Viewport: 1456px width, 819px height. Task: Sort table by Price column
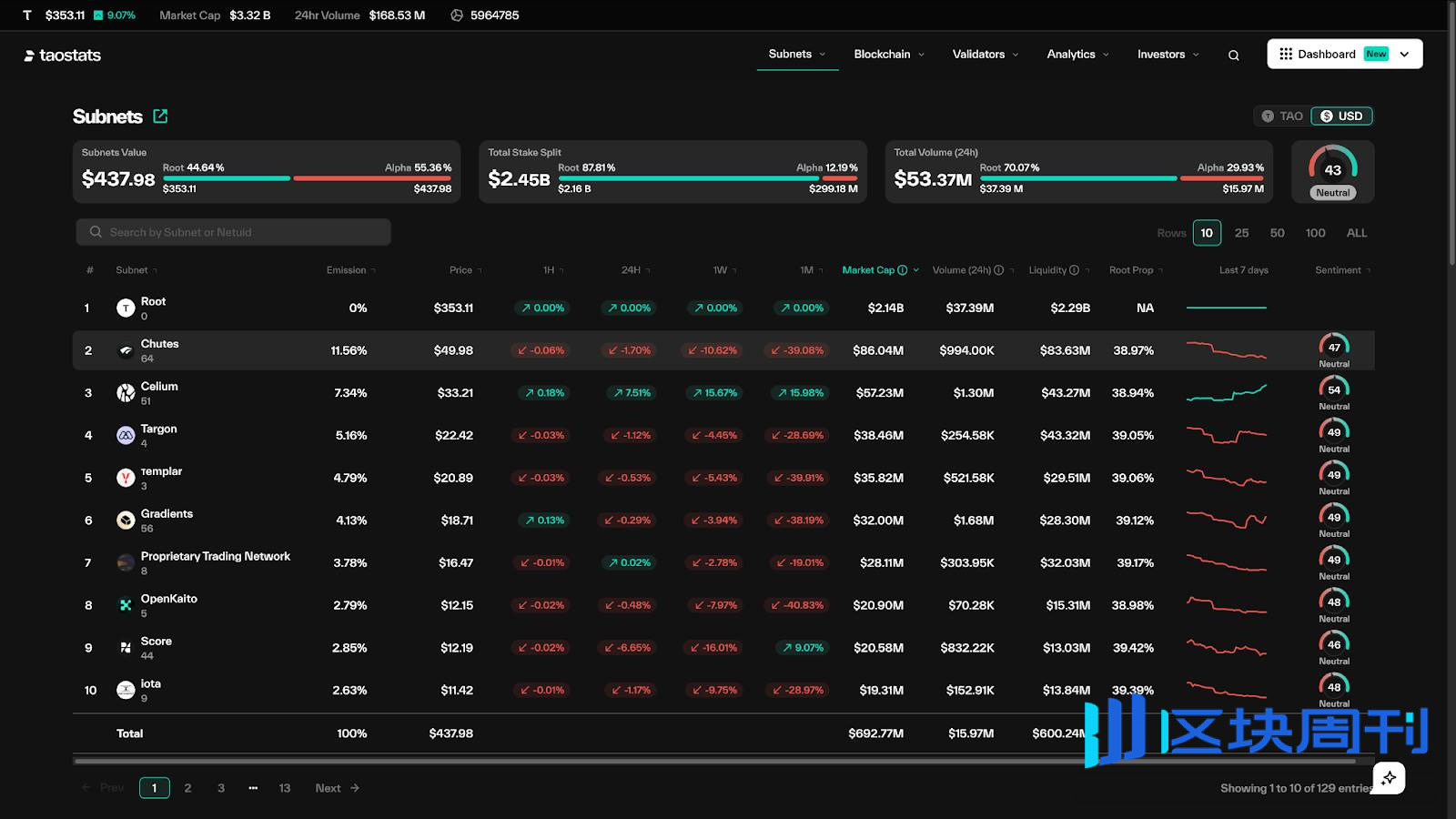466,270
